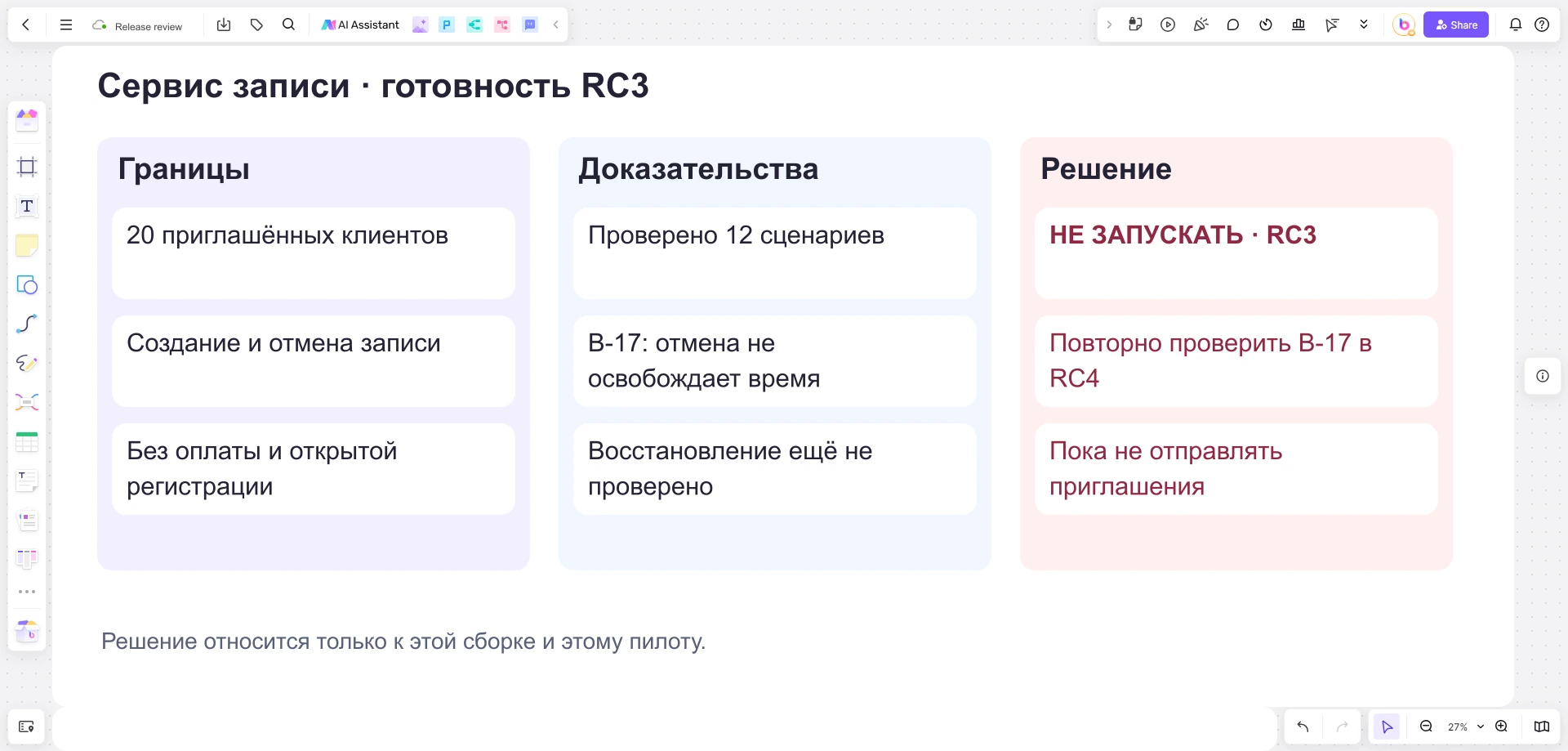1568x751 pixels.
Task: Open the user avatar profile
Action: tap(1404, 25)
